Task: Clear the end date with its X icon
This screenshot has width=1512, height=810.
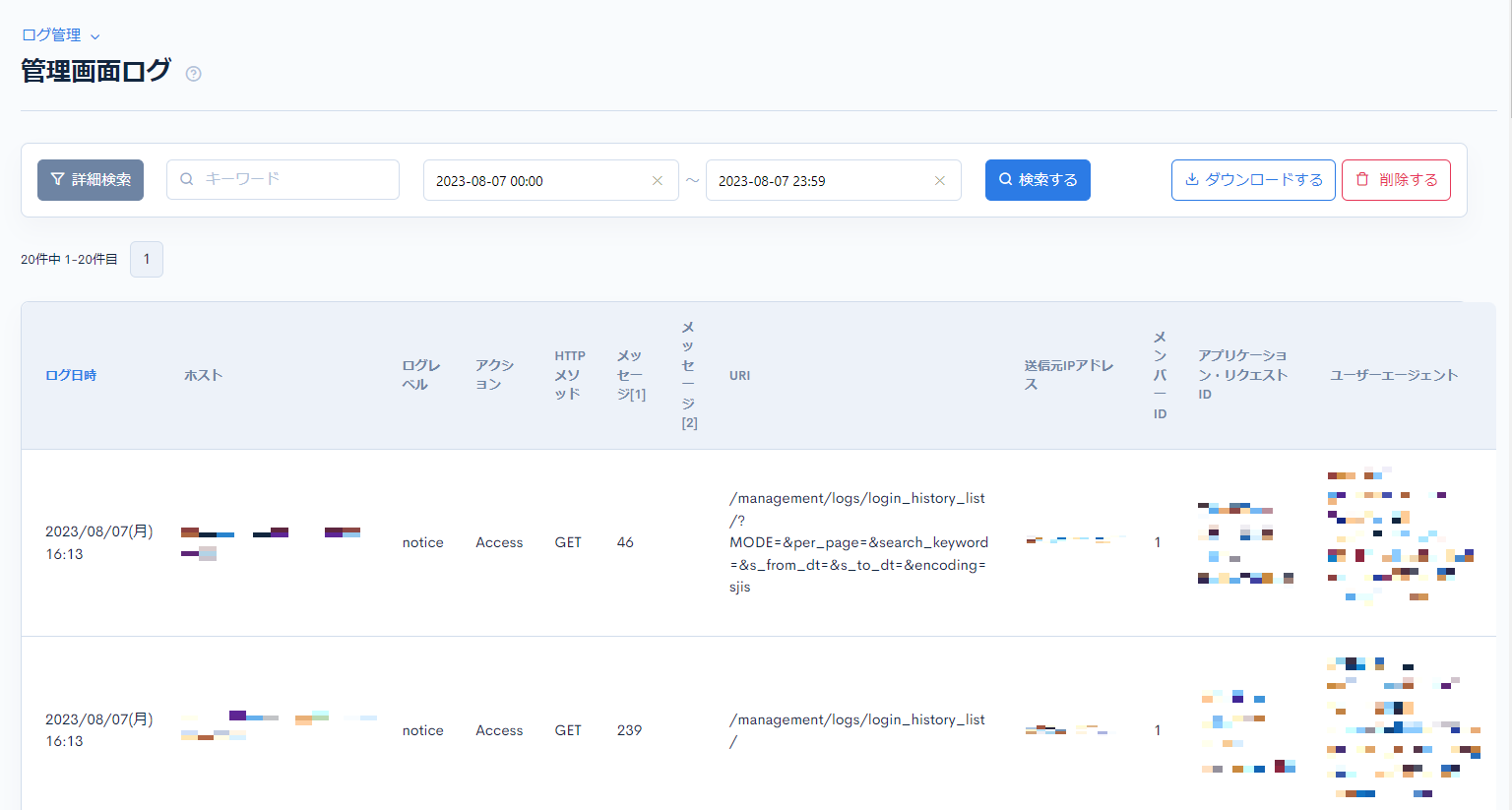Action: [x=940, y=181]
